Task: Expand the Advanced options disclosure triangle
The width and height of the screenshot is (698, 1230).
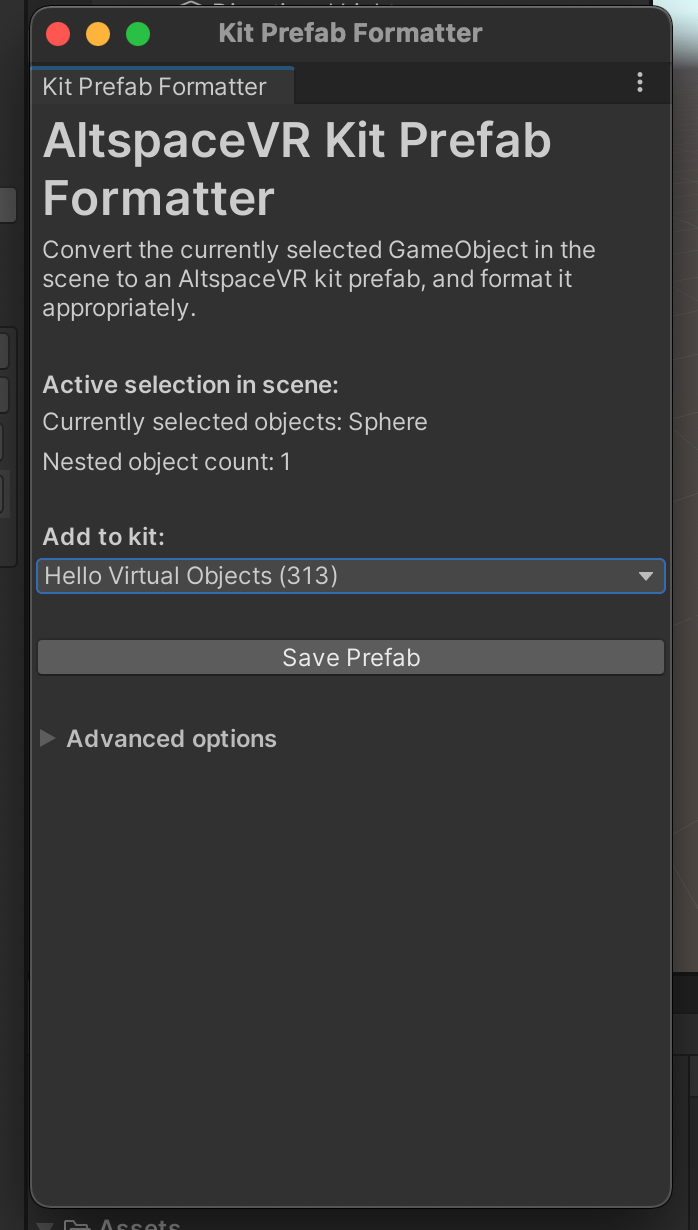Action: click(x=47, y=739)
